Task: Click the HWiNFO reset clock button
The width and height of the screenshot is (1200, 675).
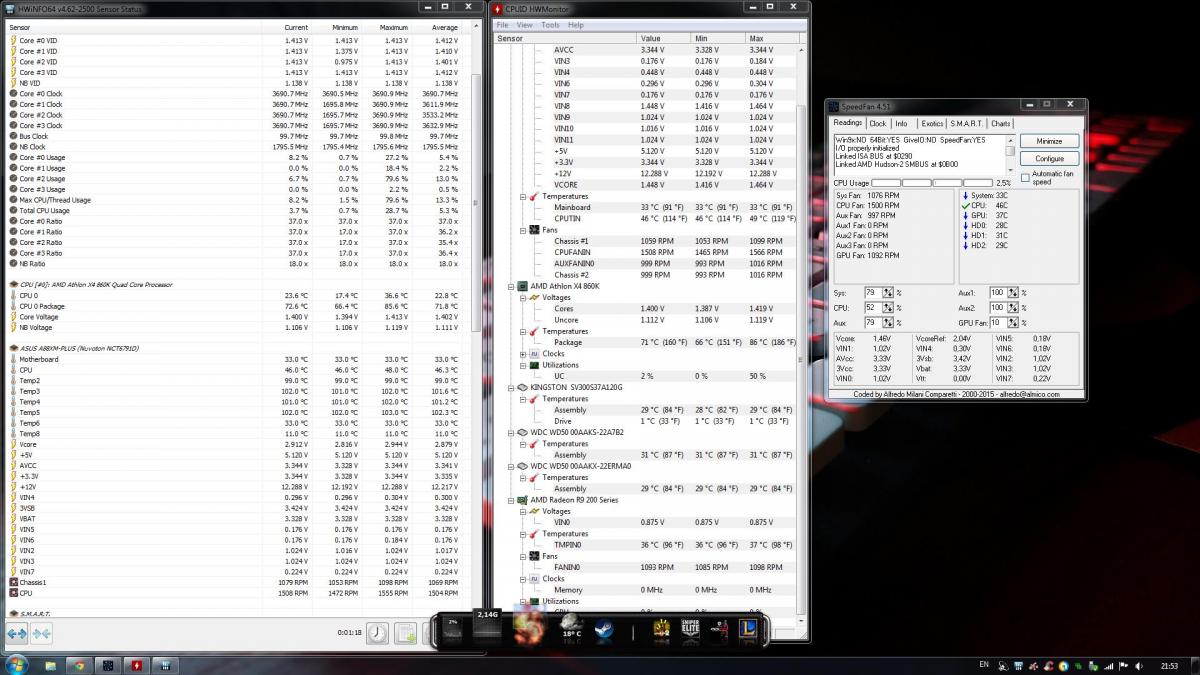Action: 377,633
